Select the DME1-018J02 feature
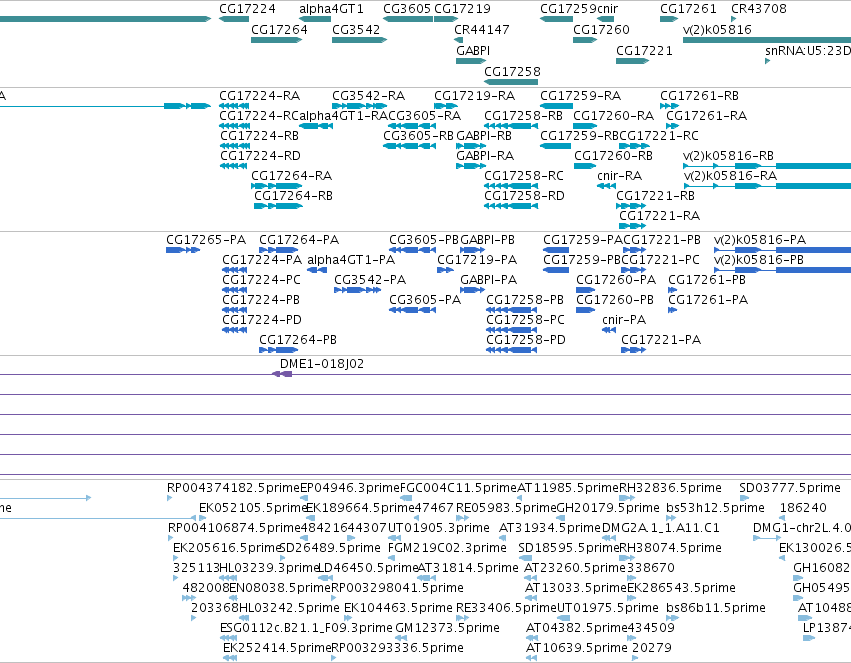851x663 pixels. tap(282, 374)
